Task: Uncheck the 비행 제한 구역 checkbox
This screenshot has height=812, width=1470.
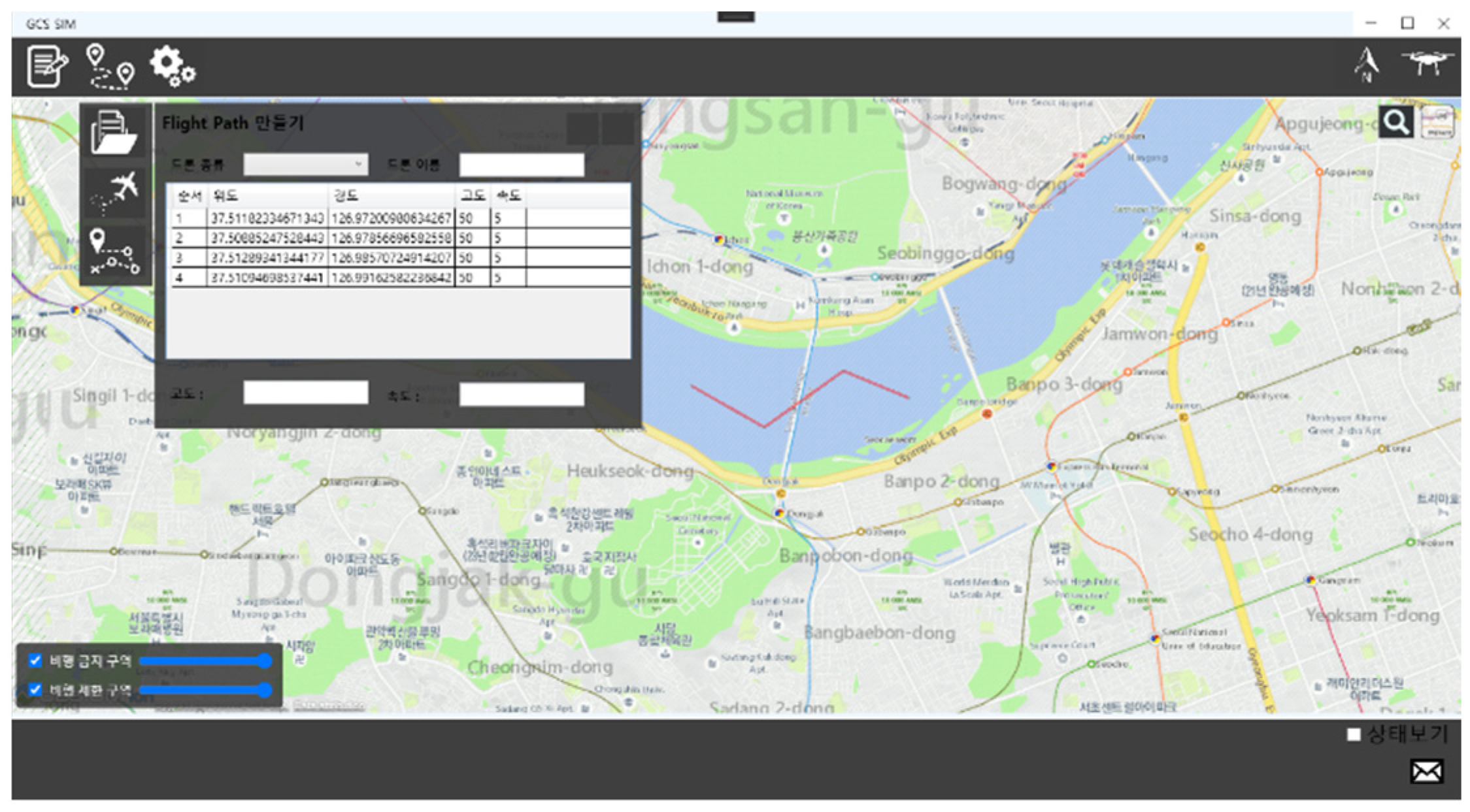Action: 35,689
